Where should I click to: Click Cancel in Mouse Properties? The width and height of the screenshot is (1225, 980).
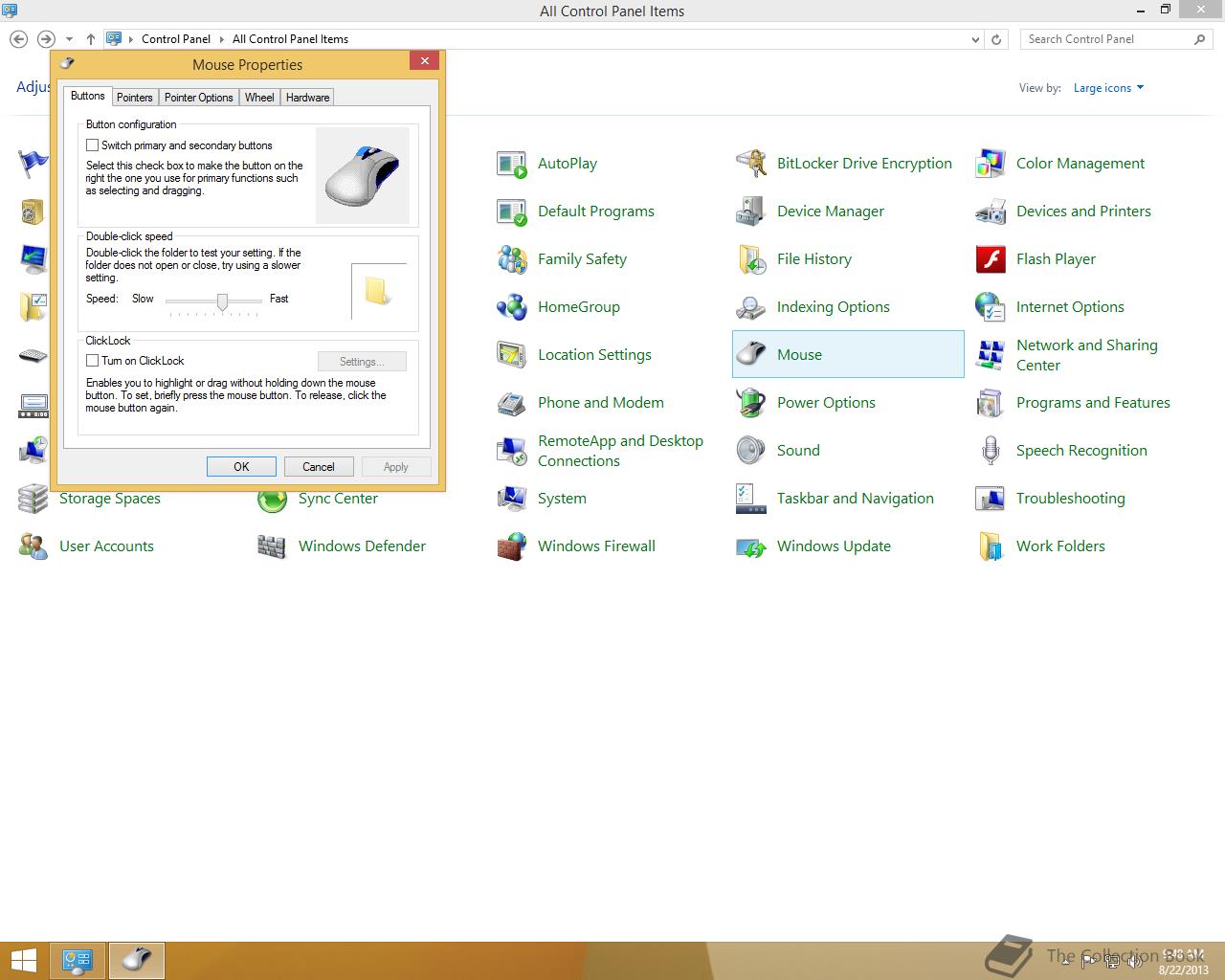click(319, 467)
